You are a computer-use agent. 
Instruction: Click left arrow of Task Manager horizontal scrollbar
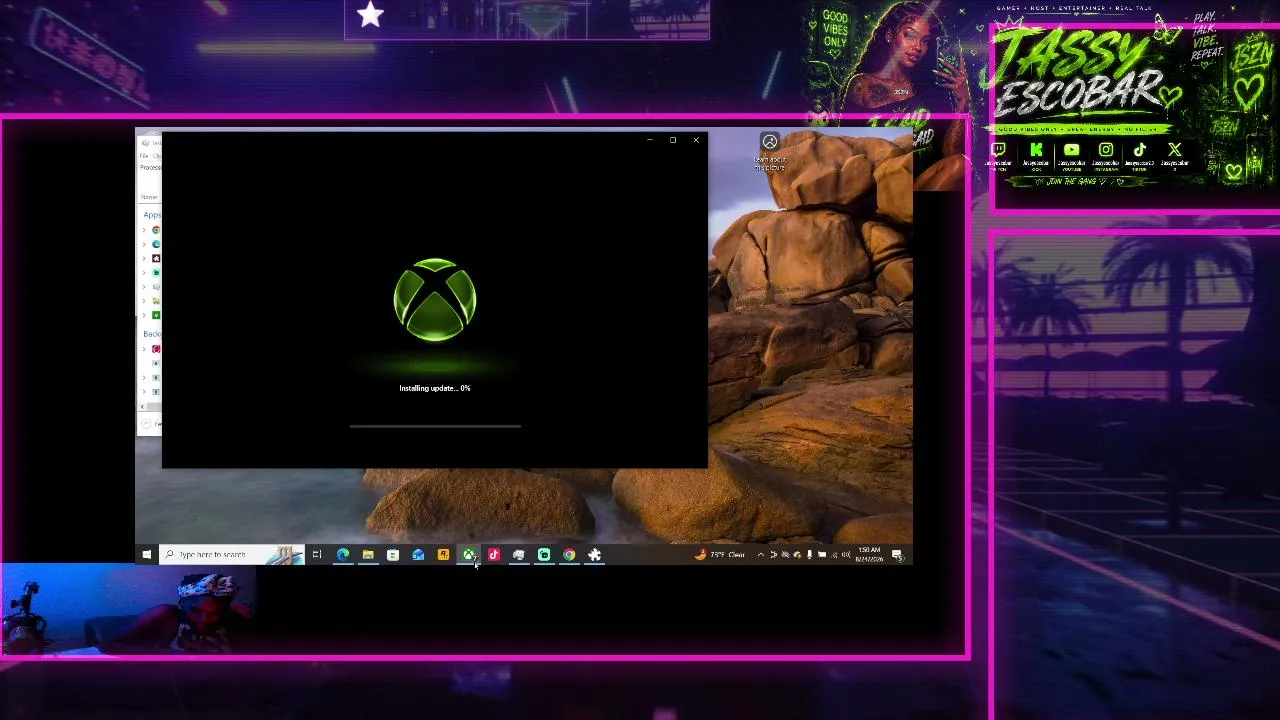[143, 406]
